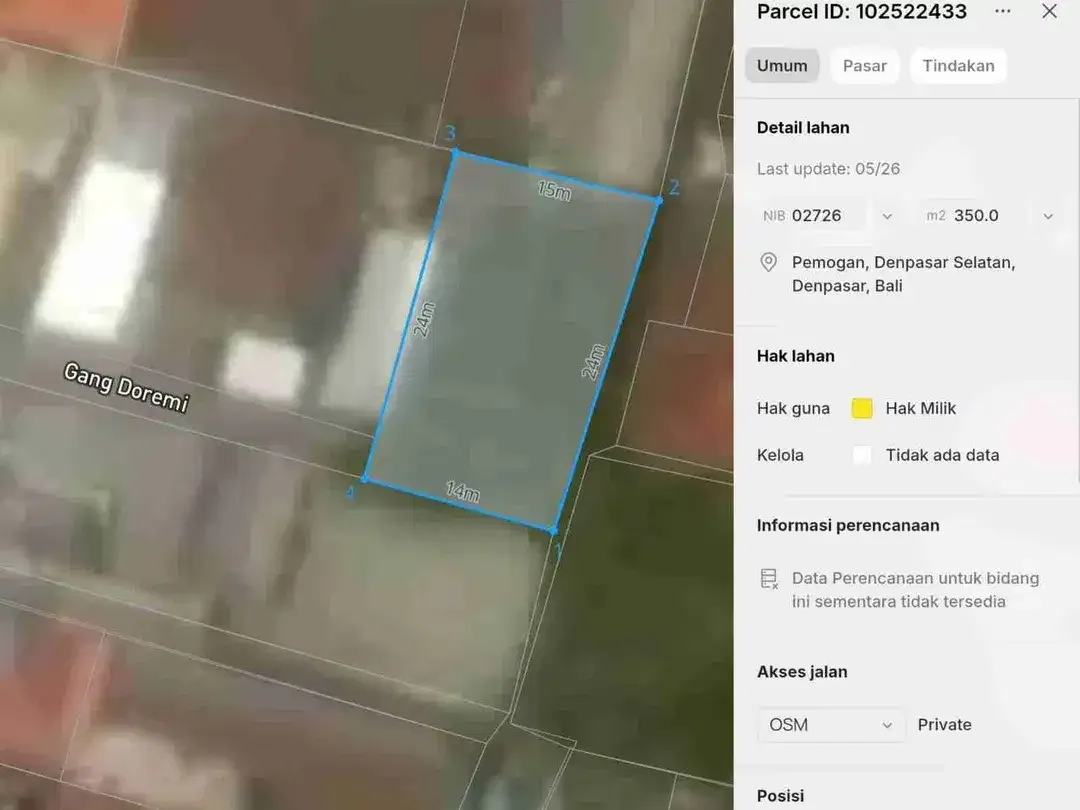This screenshot has width=1080, height=810.
Task: Click the Last update: 05/26 text
Action: click(x=828, y=169)
